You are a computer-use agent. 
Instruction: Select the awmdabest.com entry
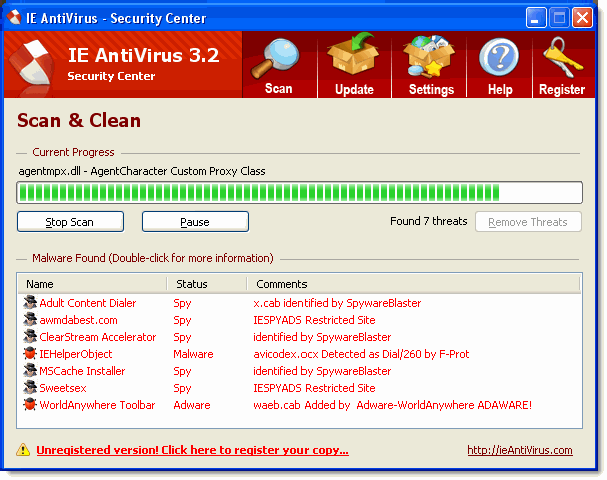[x=78, y=320]
